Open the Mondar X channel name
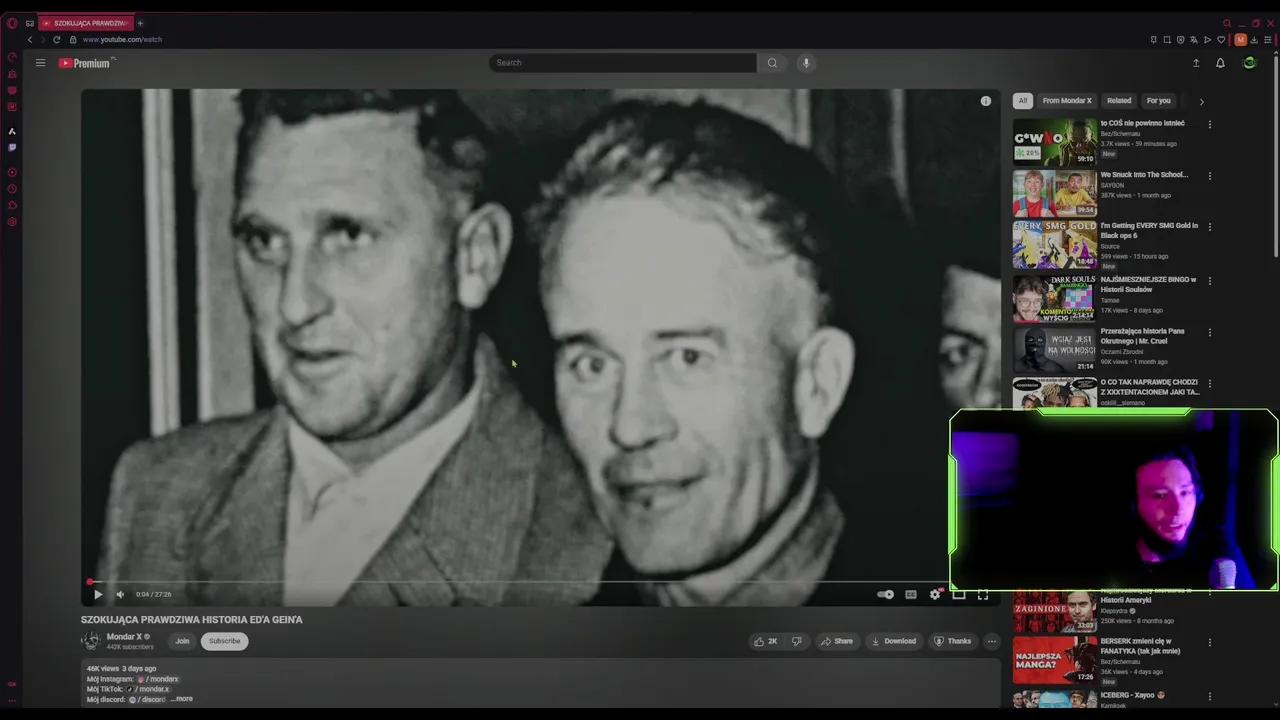The height and width of the screenshot is (720, 1280). click(x=124, y=637)
